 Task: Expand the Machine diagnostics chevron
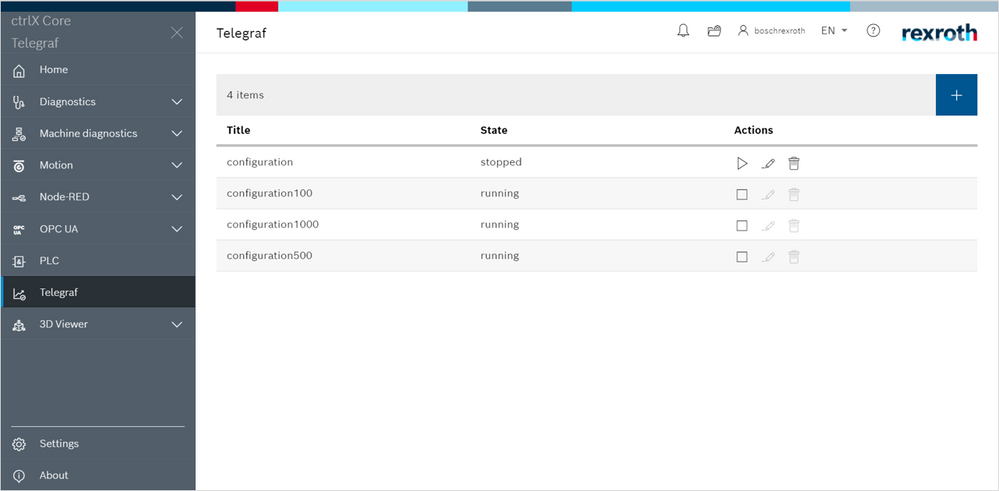pyautogui.click(x=177, y=134)
